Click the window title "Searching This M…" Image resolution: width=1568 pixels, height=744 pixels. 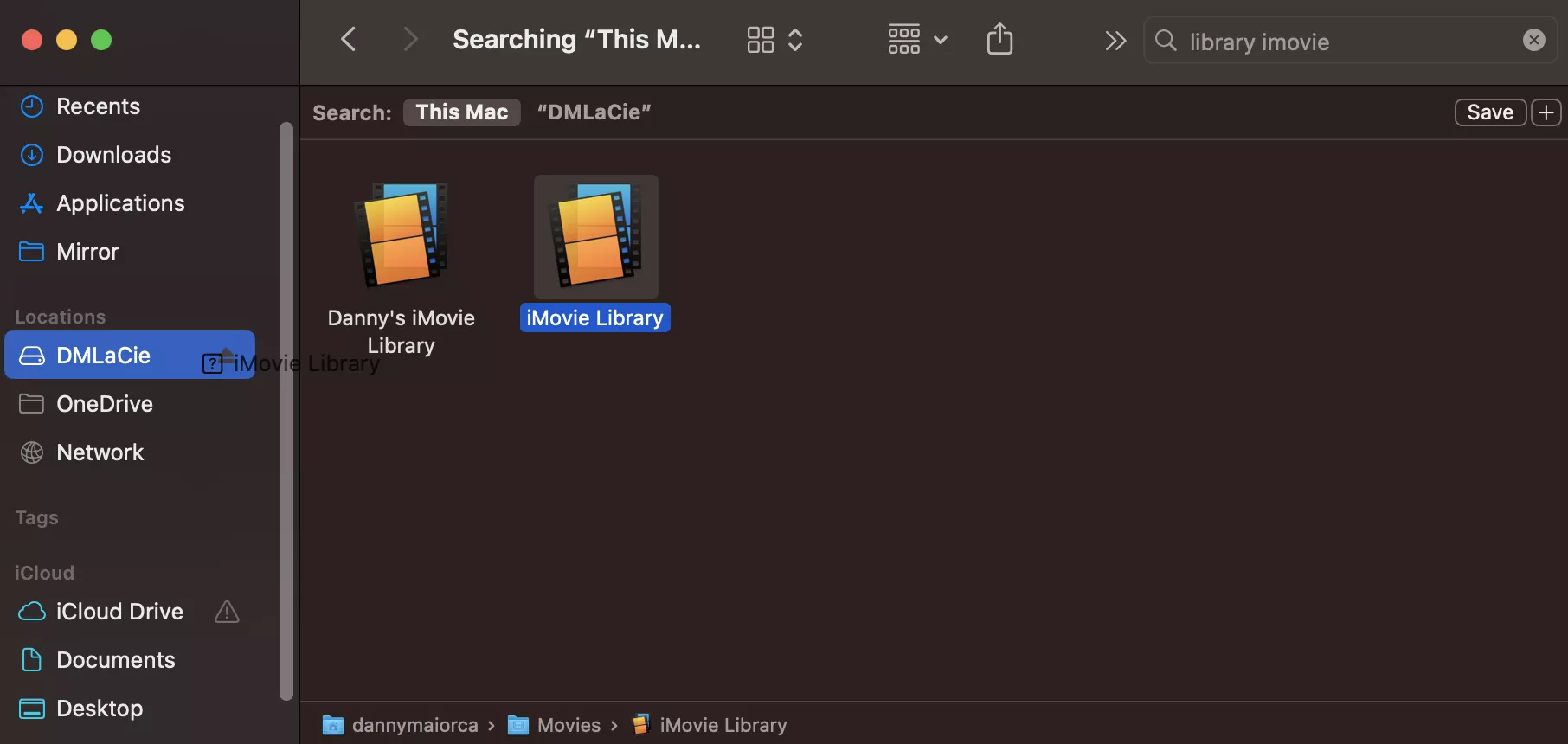(576, 40)
